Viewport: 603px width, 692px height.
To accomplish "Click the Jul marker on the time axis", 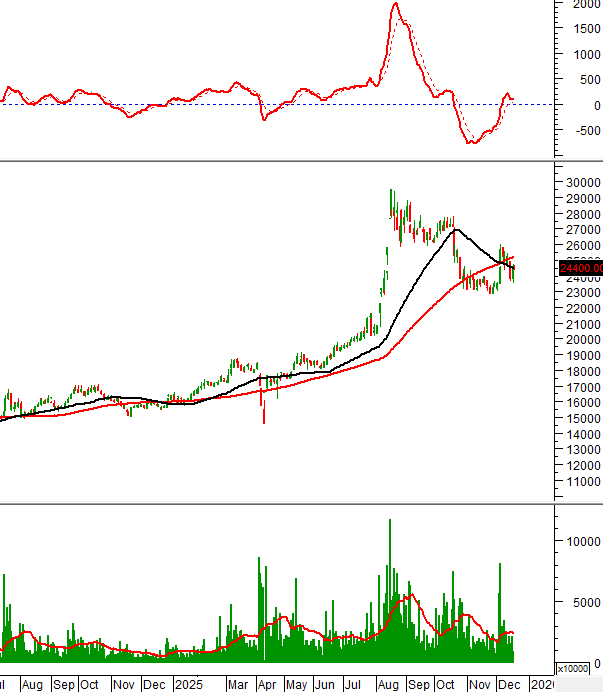I will [352, 685].
